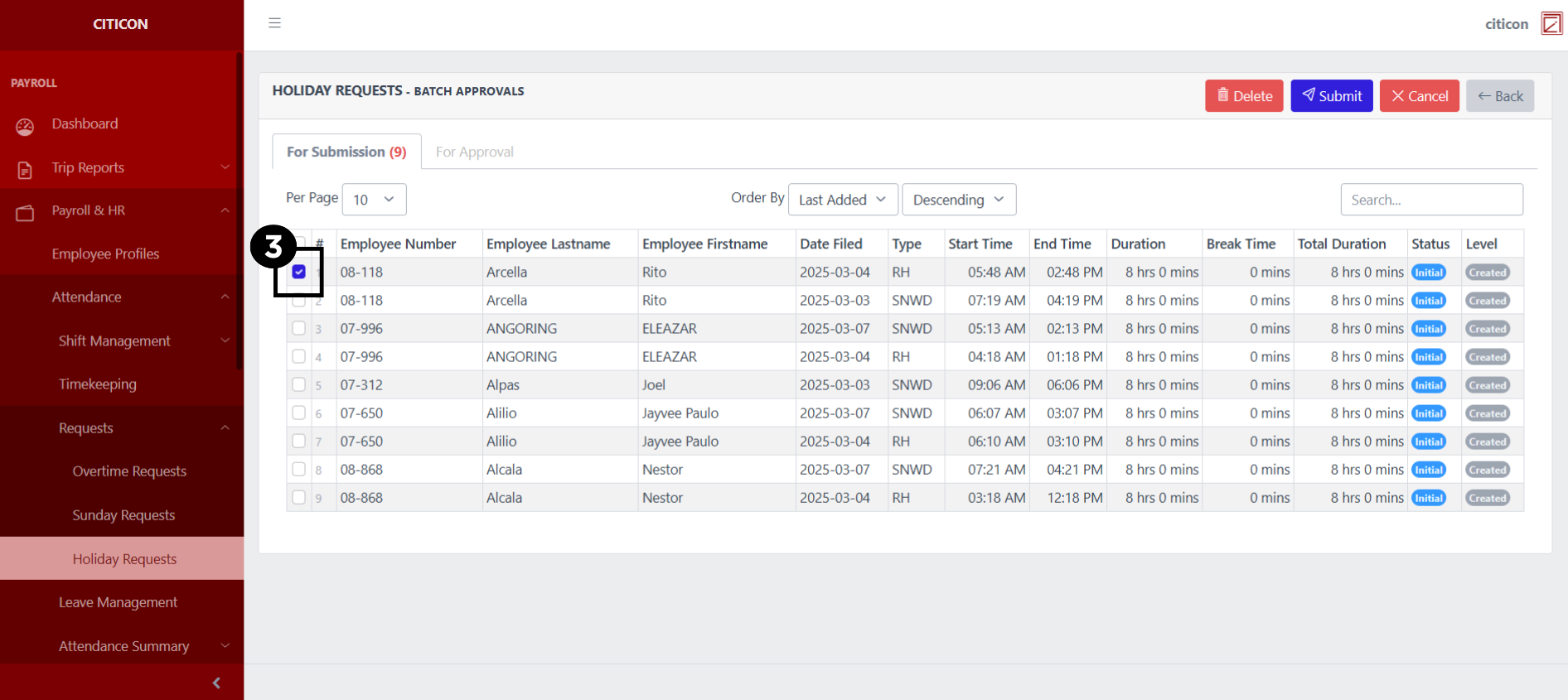Select the row 9 Alcala Nestor checkbox

[299, 497]
